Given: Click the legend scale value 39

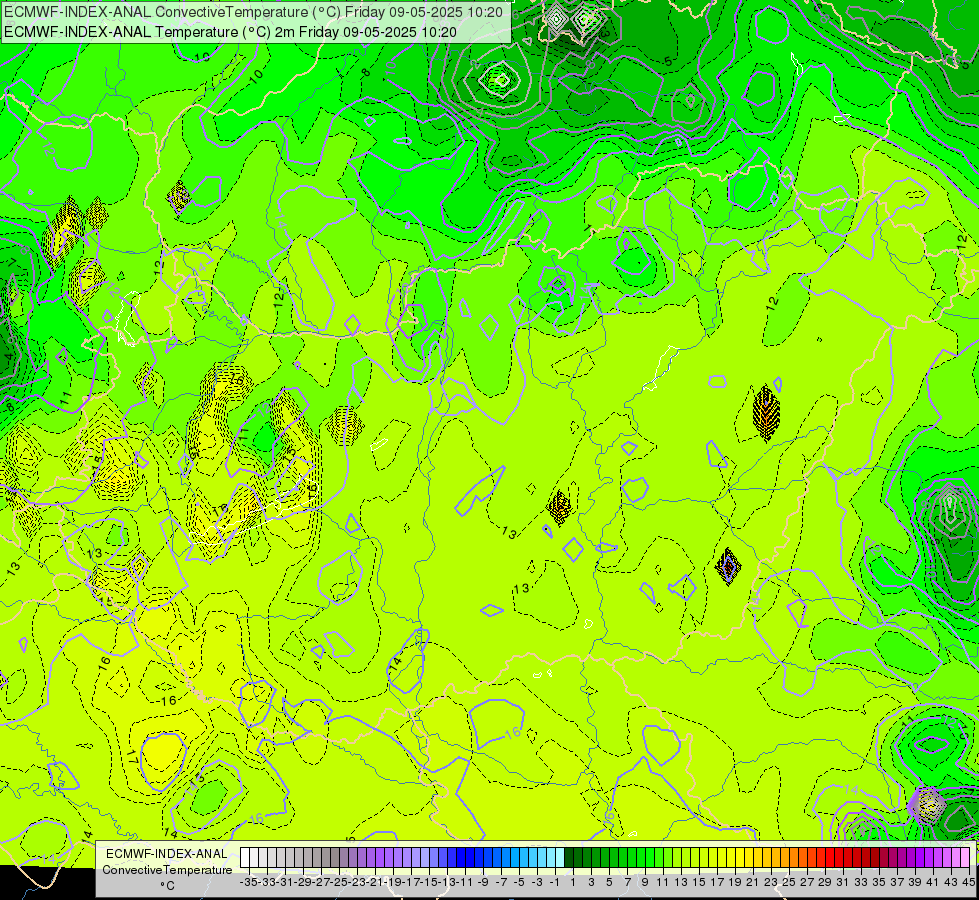Looking at the screenshot, I should click(x=915, y=882).
